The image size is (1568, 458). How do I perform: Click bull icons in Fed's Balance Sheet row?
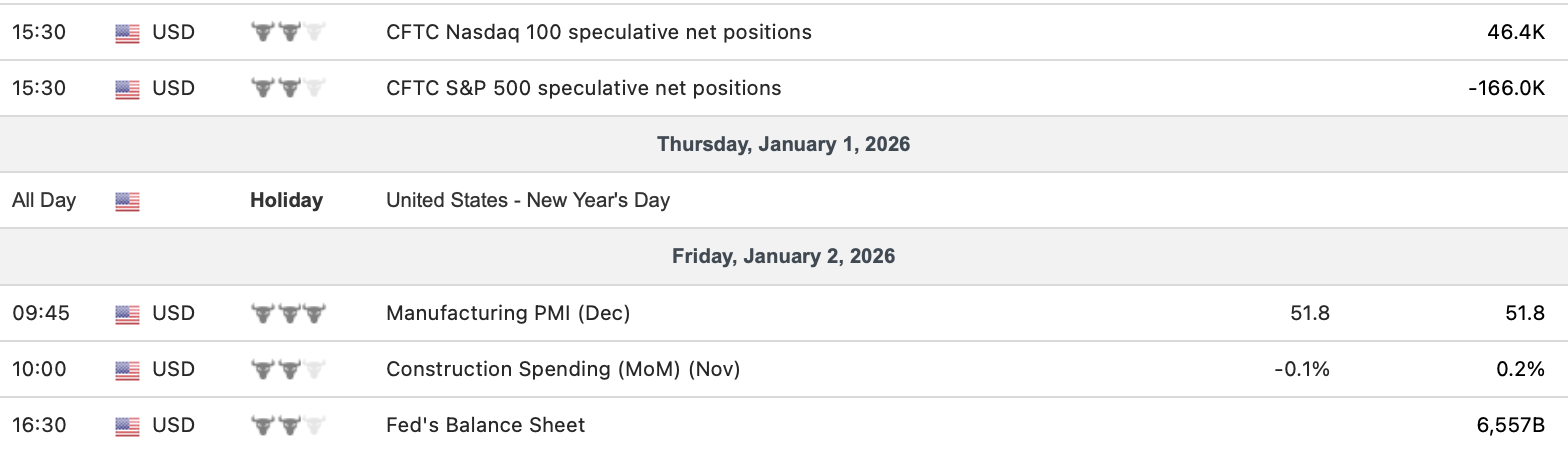pos(289,426)
